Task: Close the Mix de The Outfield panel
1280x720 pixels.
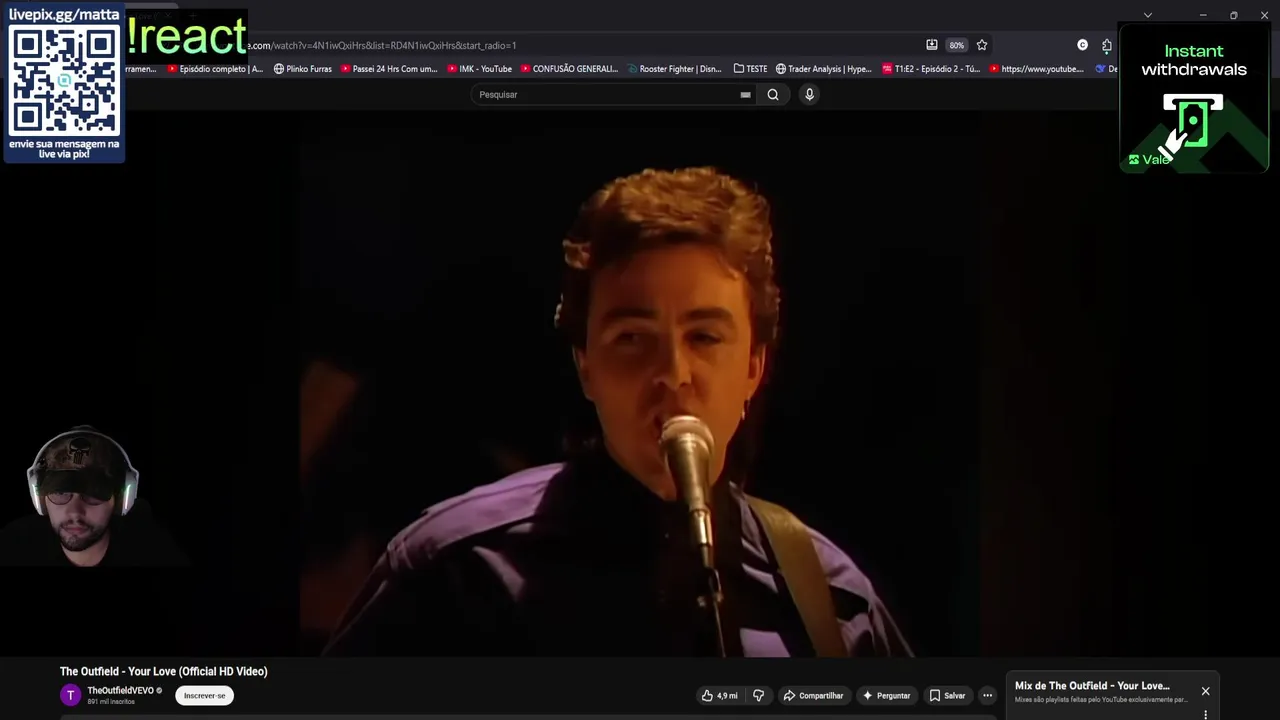Action: [1205, 691]
